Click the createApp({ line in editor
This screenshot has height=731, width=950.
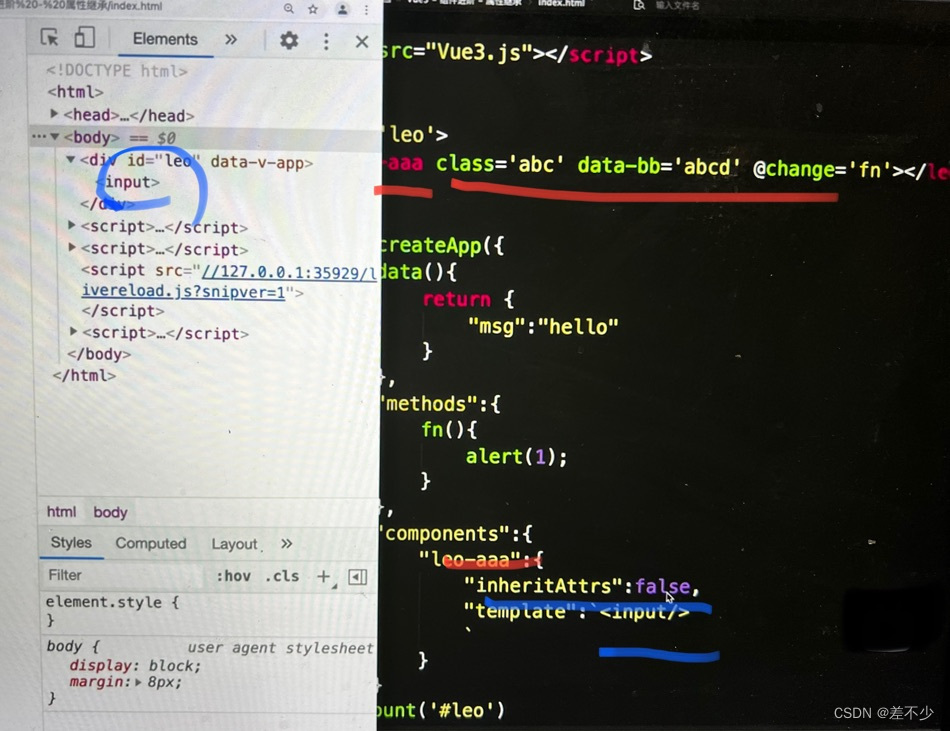(x=442, y=245)
